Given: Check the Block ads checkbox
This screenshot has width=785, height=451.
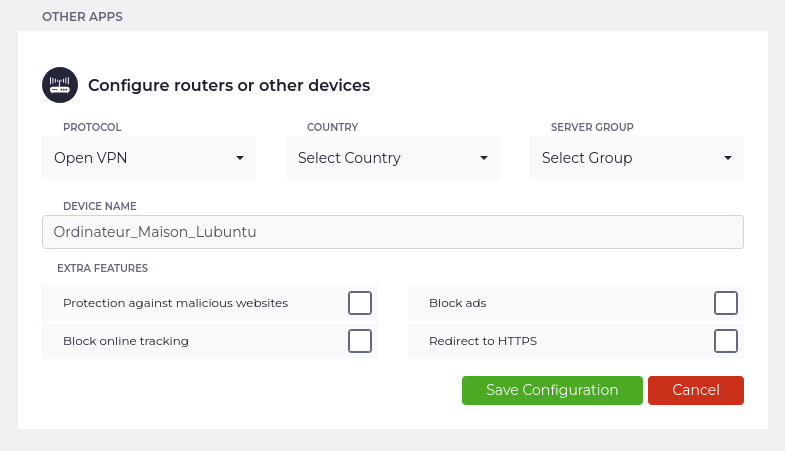Looking at the screenshot, I should (x=726, y=303).
